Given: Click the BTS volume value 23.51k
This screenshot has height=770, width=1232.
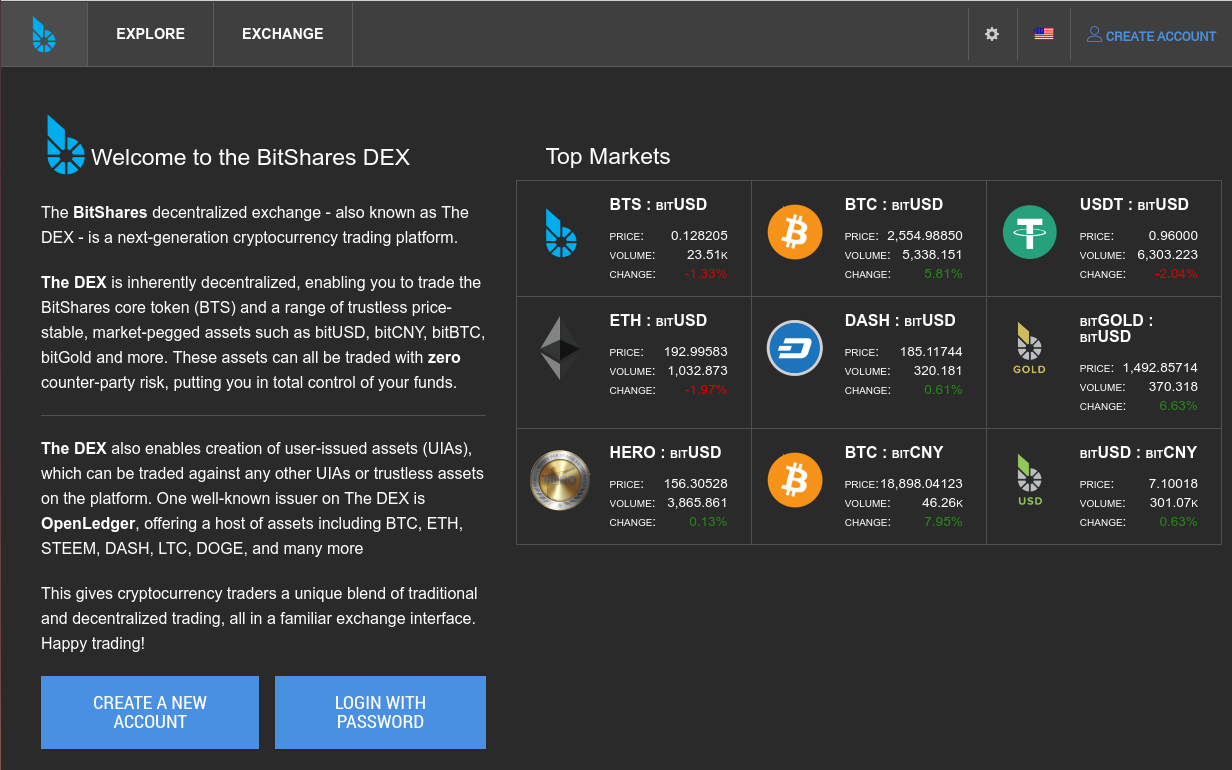Looking at the screenshot, I should tap(707, 255).
